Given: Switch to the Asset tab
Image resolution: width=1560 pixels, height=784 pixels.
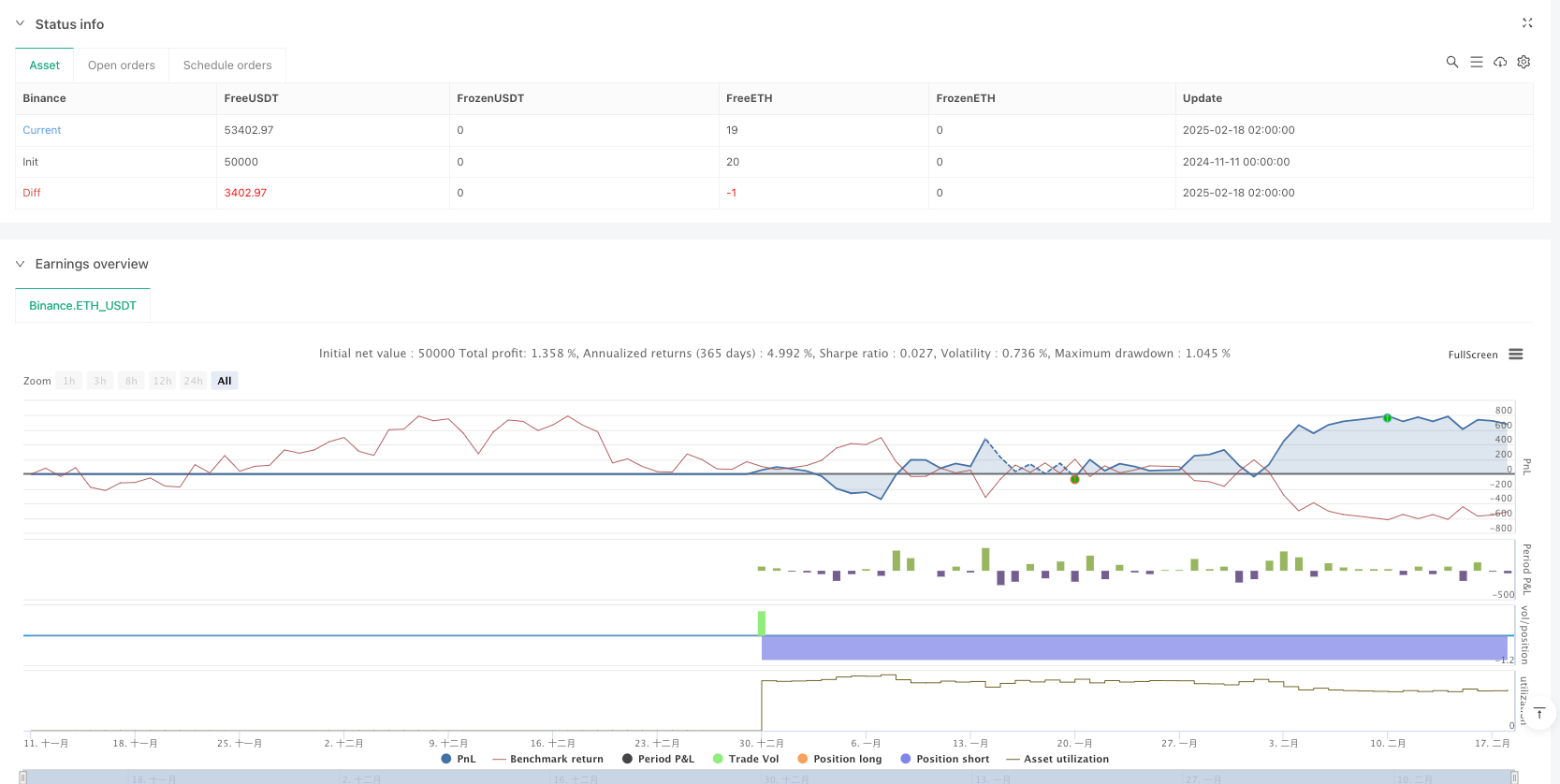Looking at the screenshot, I should coord(44,65).
